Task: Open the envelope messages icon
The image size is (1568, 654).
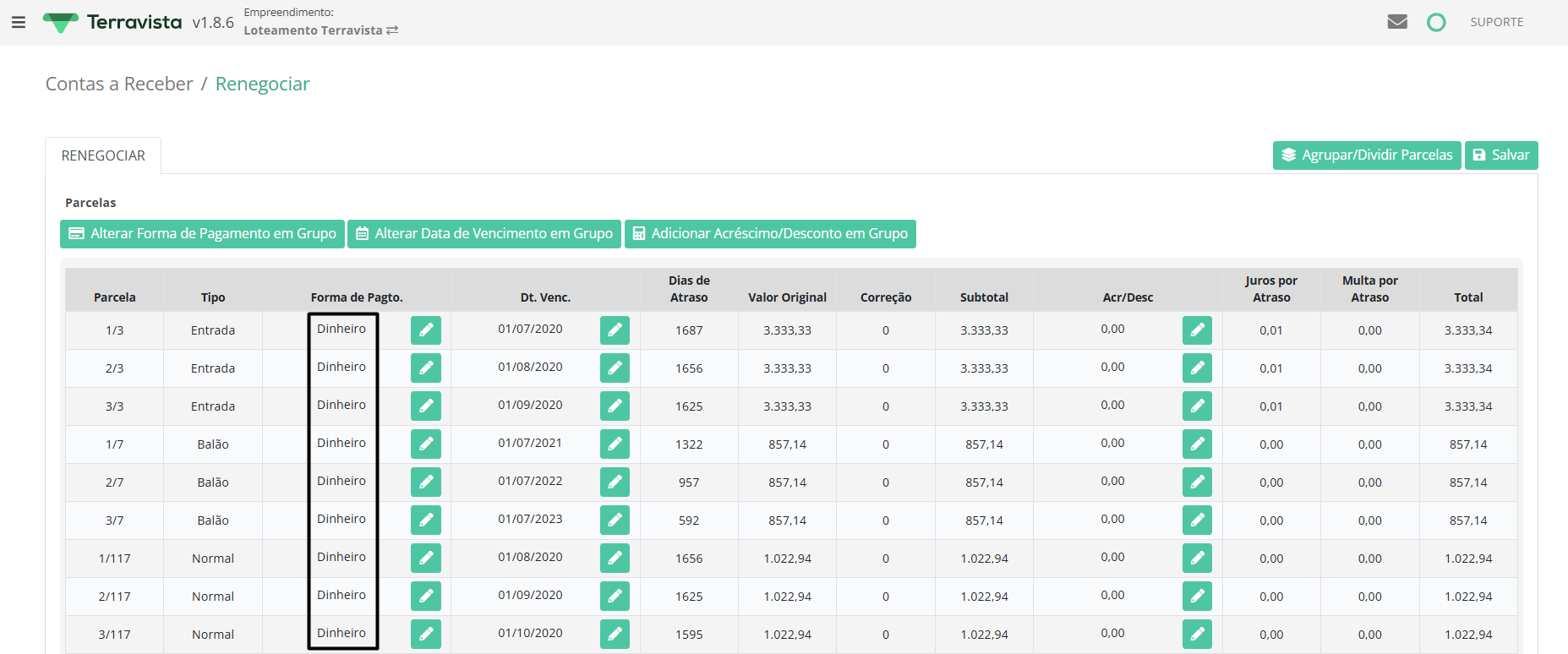Action: click(x=1397, y=22)
